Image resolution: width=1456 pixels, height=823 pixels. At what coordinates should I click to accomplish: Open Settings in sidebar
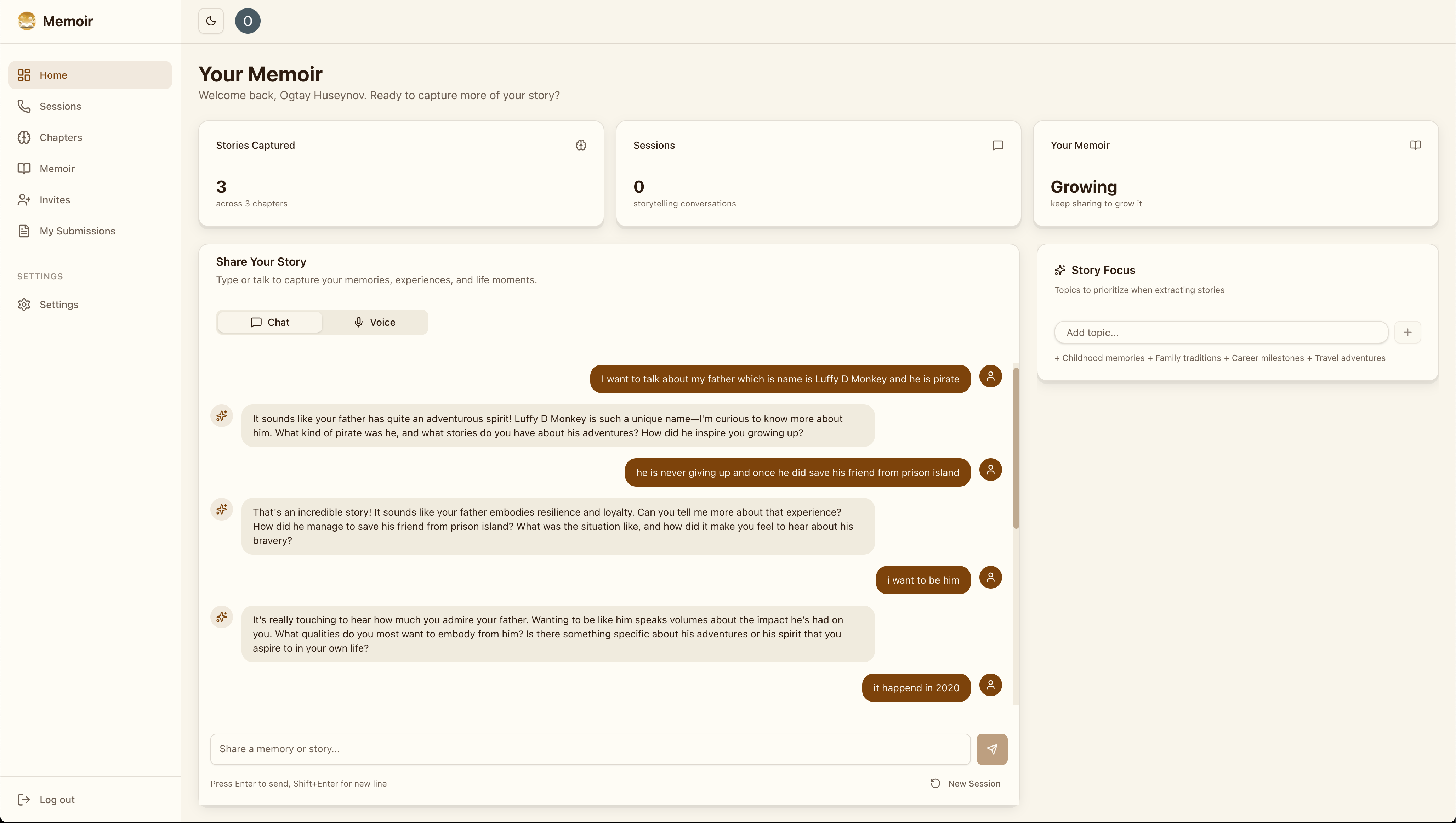[59, 305]
